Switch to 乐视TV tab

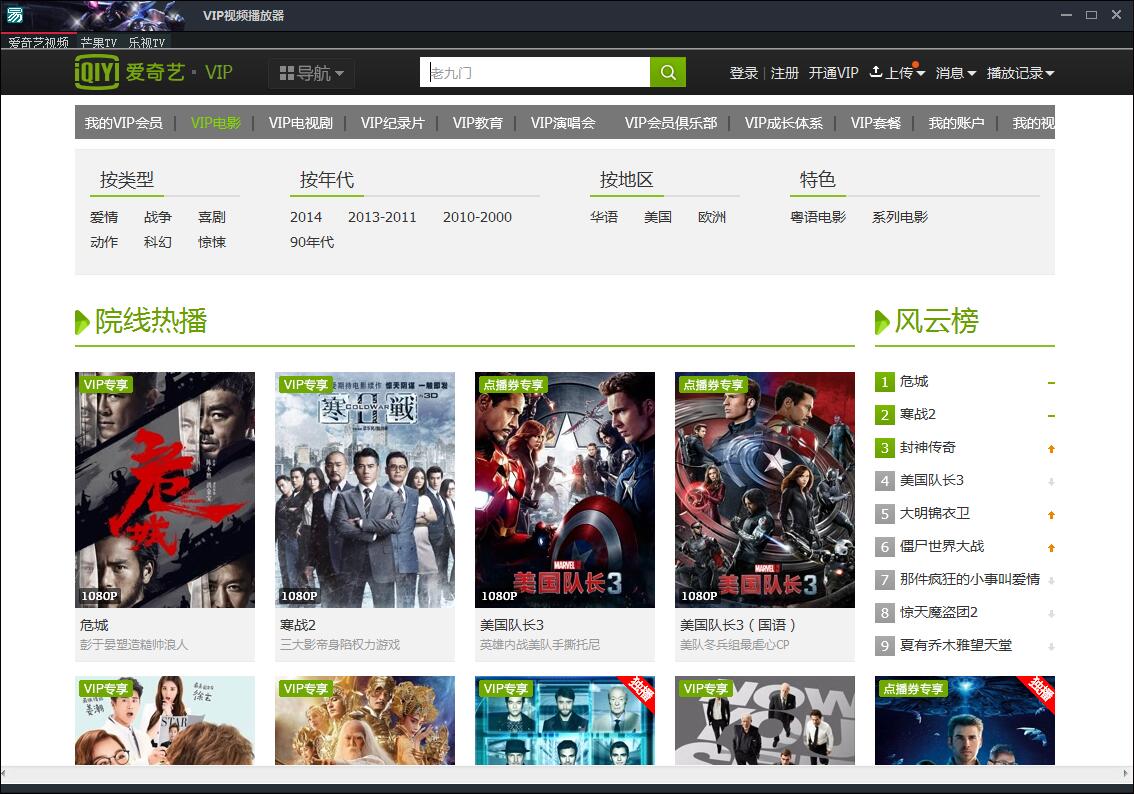pyautogui.click(x=147, y=43)
